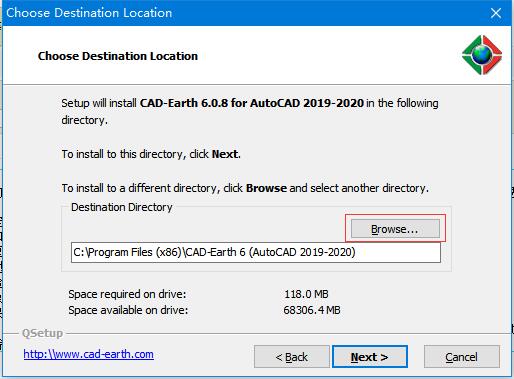Click the QSetup label

pos(42,333)
